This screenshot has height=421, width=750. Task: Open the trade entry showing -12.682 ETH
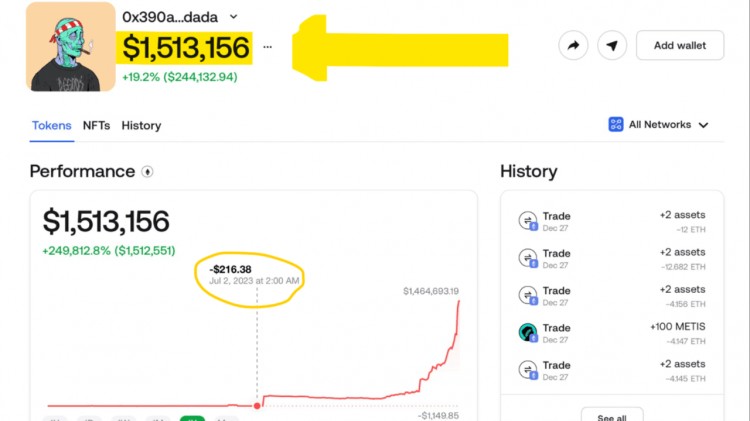point(612,259)
